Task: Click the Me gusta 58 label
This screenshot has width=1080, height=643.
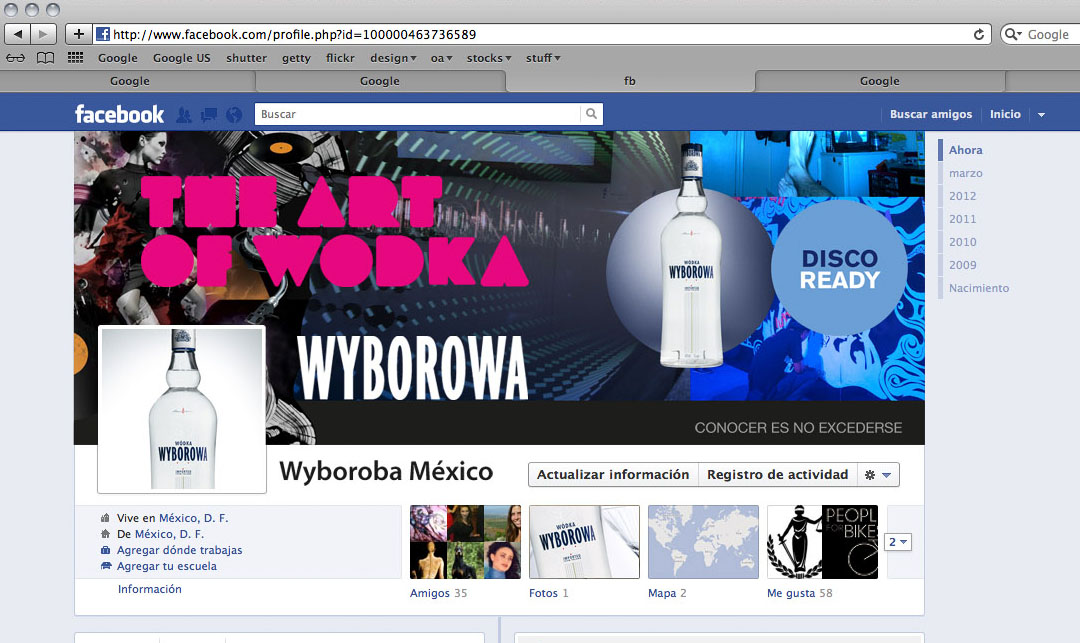Action: 800,593
